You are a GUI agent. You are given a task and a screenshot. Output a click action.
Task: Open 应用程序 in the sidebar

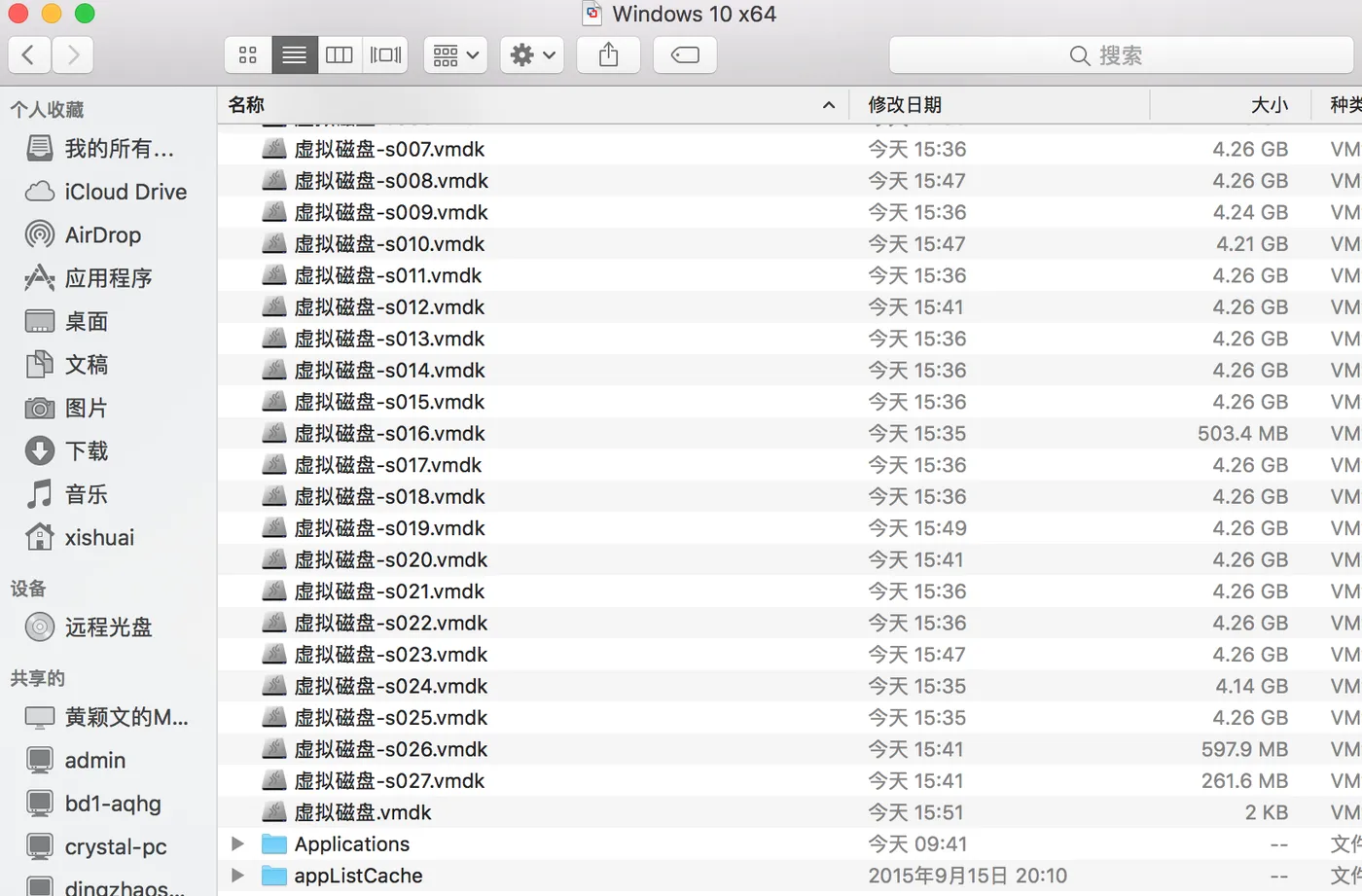[107, 278]
